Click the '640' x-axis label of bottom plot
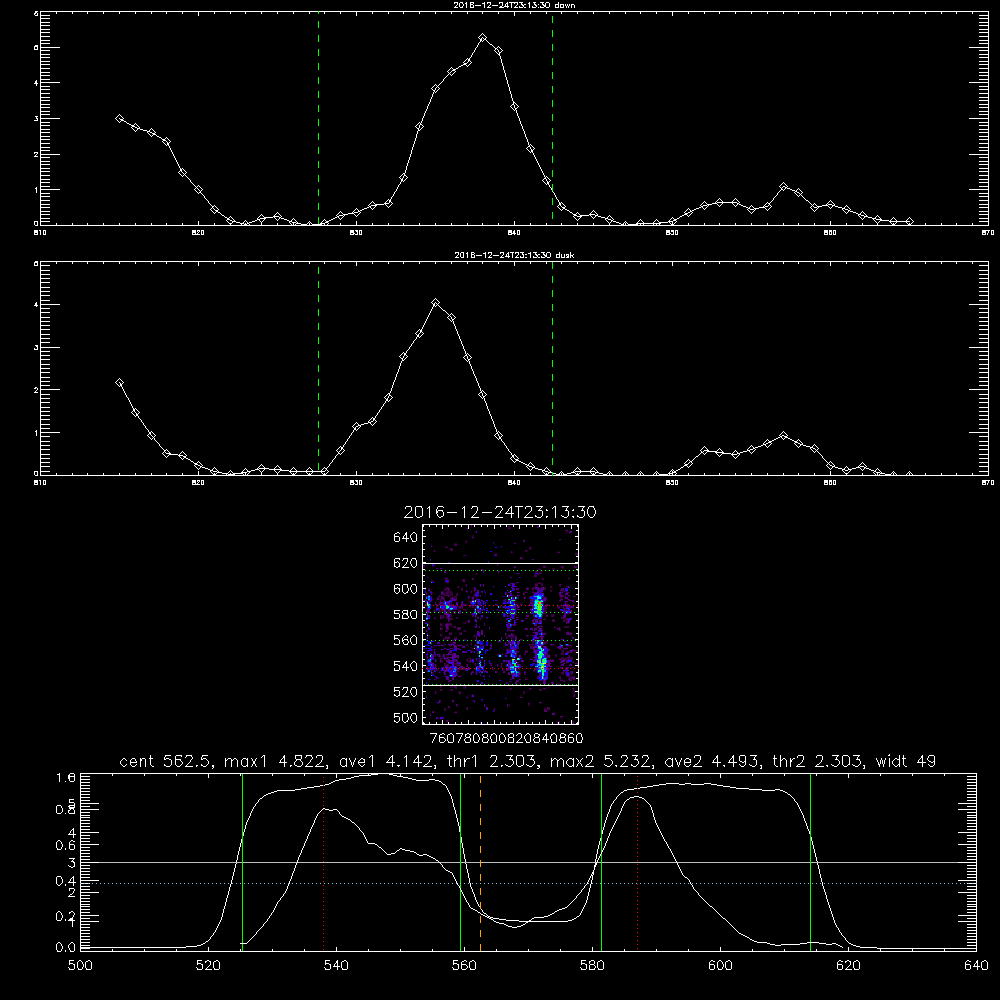Viewport: 1000px width, 1000px height. click(976, 966)
